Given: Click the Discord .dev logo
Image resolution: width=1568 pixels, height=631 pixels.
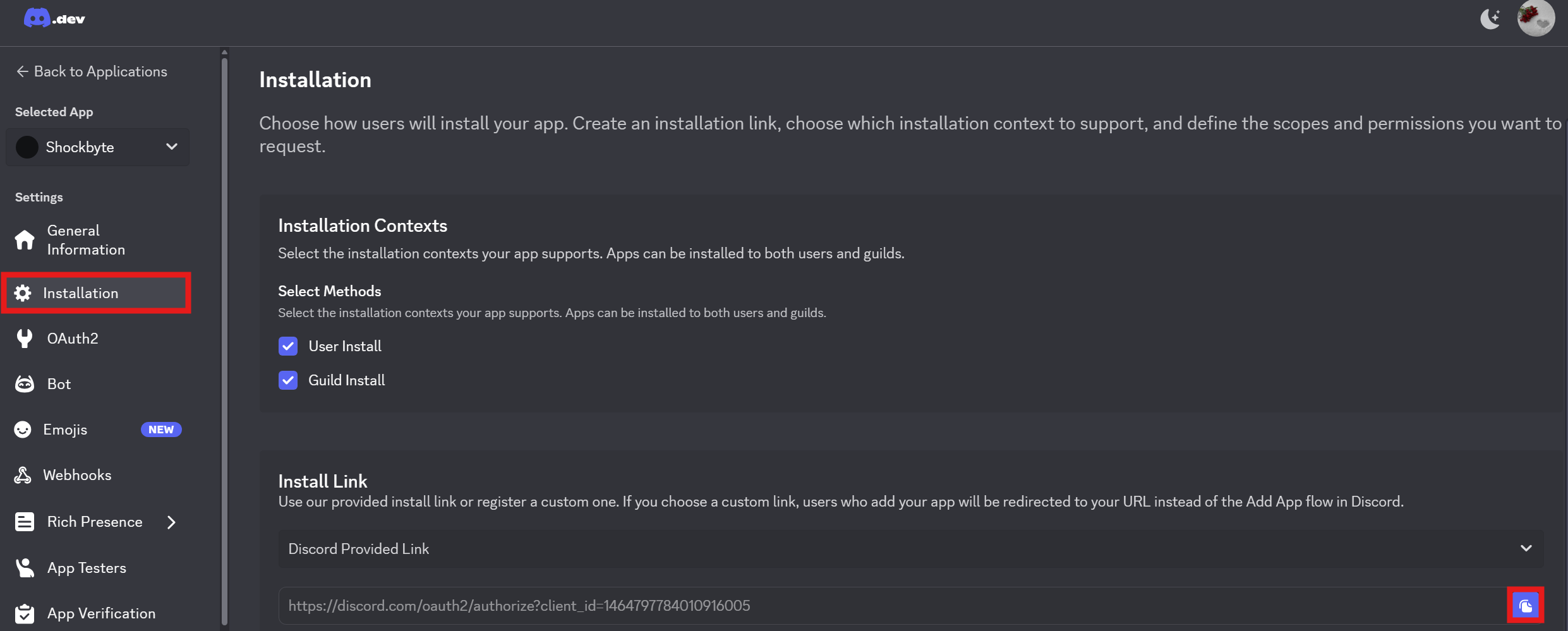Looking at the screenshot, I should [54, 18].
